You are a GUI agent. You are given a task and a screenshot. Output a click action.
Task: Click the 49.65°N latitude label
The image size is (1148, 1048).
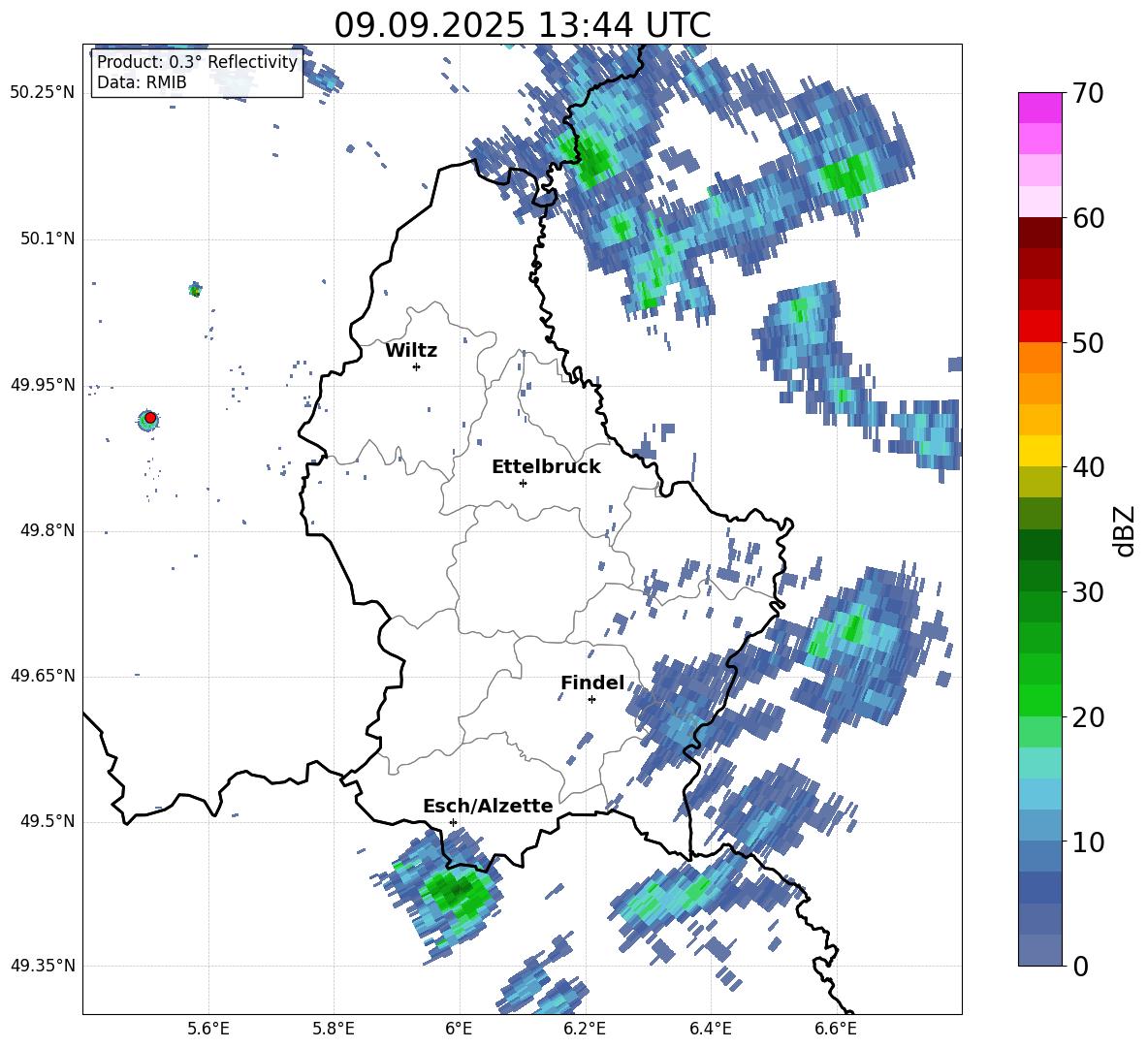(43, 676)
